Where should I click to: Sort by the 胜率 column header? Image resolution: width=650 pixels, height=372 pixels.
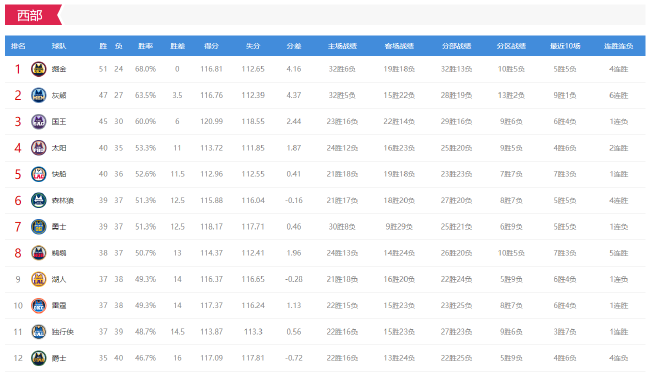(x=146, y=46)
